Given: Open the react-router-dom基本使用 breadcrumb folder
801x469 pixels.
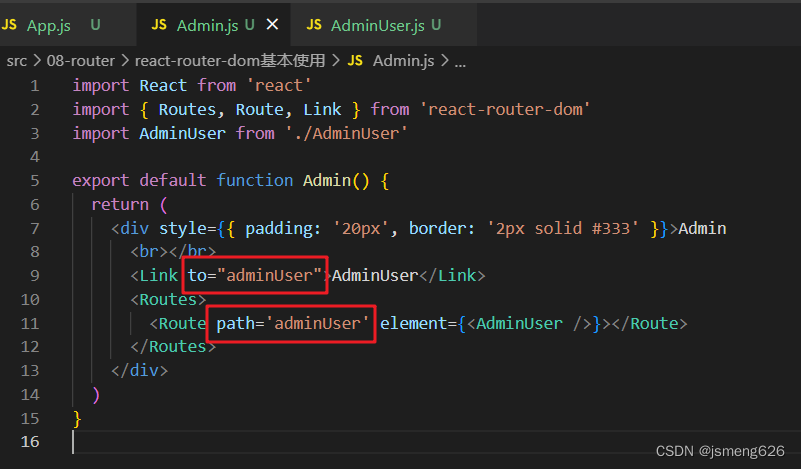Looking at the screenshot, I should [x=230, y=61].
